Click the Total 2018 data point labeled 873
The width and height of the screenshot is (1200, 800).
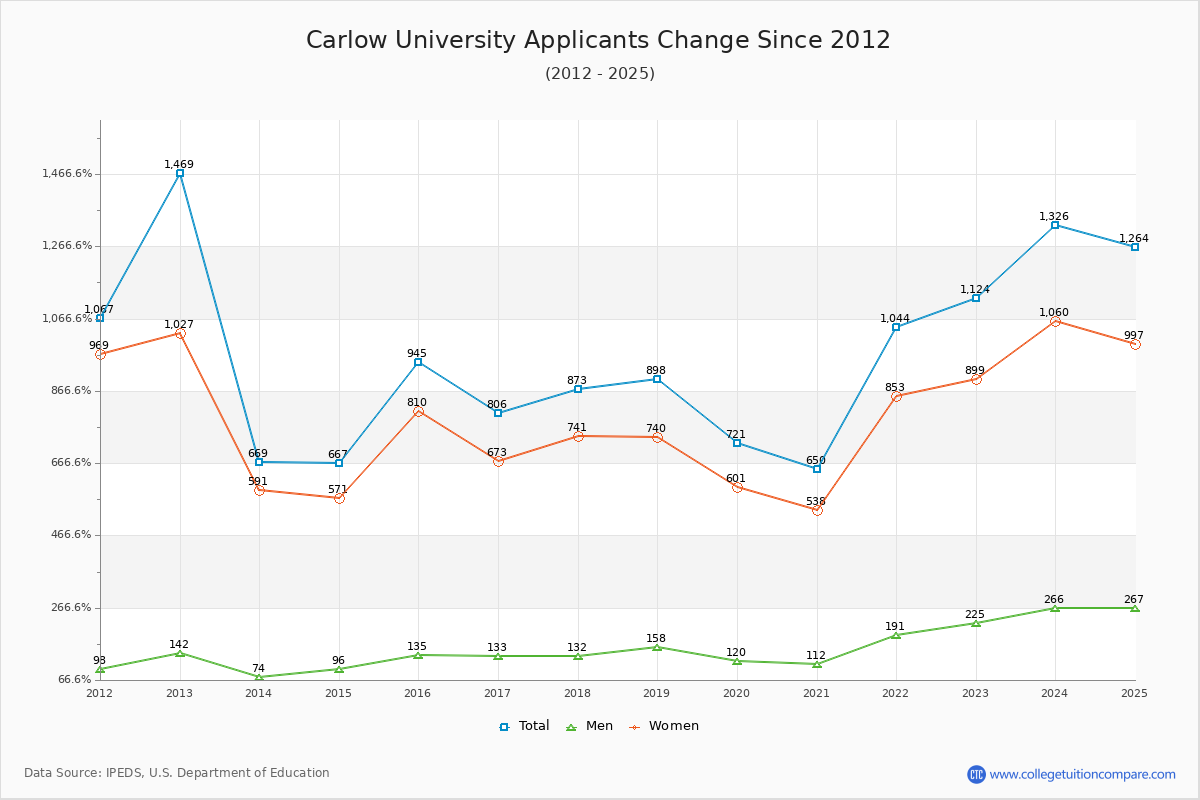pos(578,389)
